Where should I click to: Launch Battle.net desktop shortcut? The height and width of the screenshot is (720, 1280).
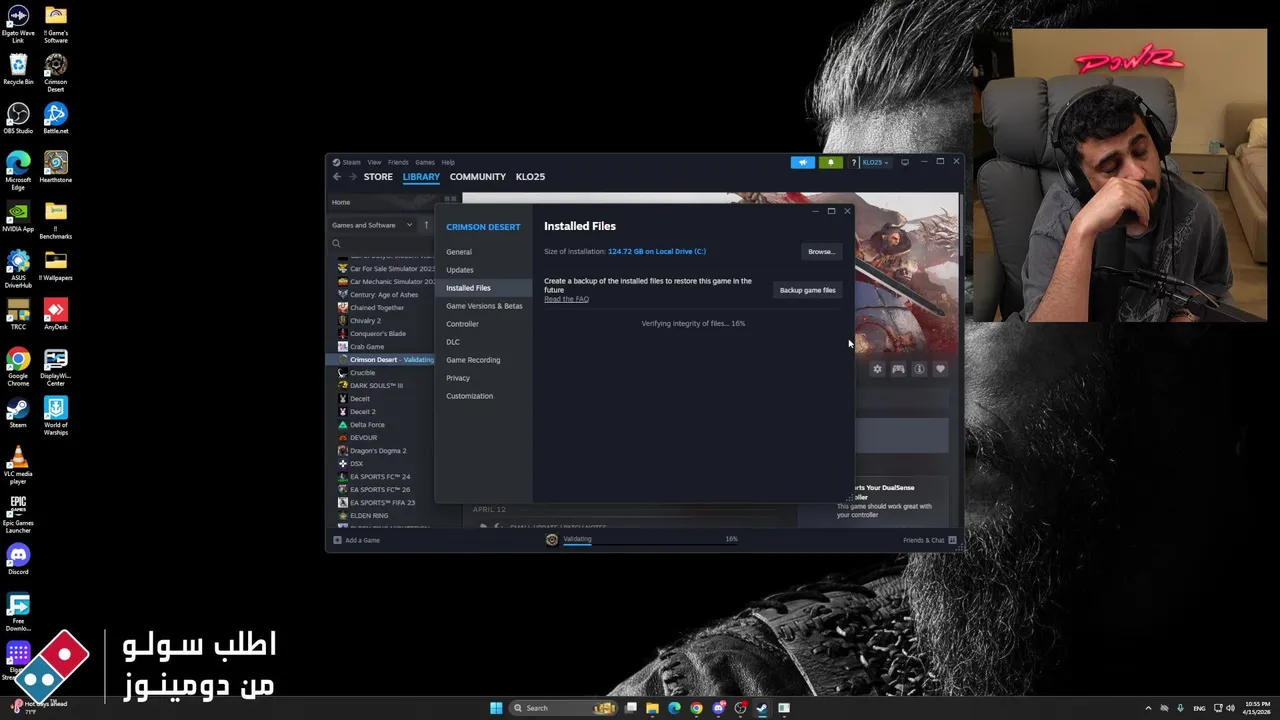pos(56,119)
